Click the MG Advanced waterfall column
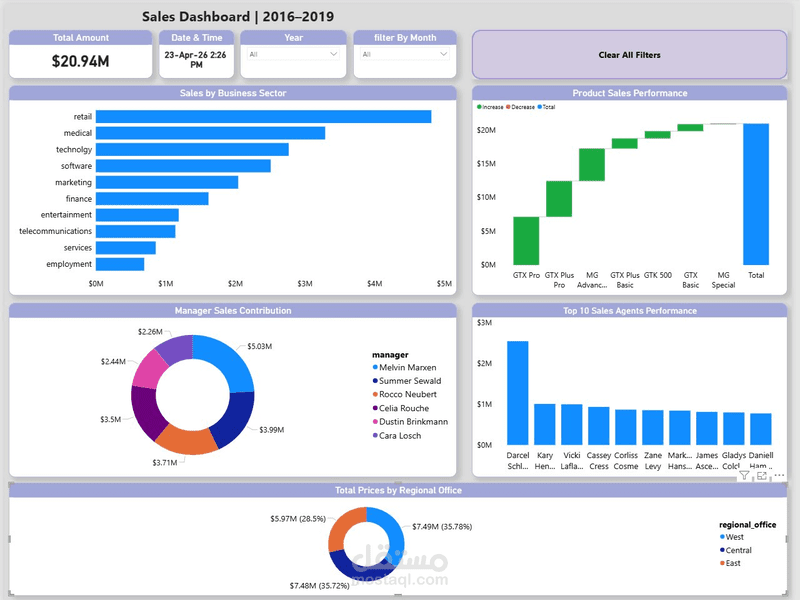 tap(592, 165)
